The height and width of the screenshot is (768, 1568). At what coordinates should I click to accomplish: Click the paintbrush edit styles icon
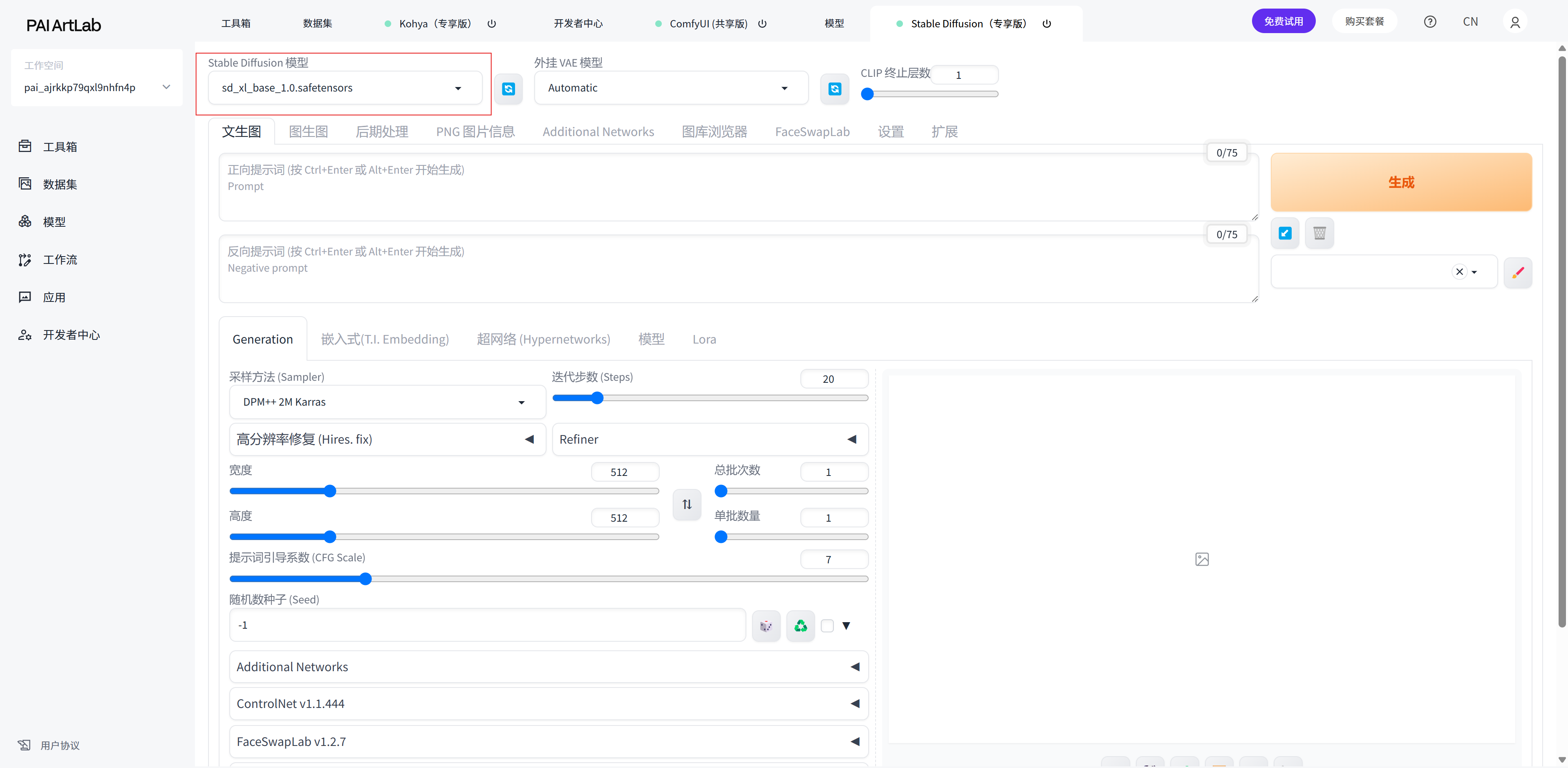(x=1518, y=272)
